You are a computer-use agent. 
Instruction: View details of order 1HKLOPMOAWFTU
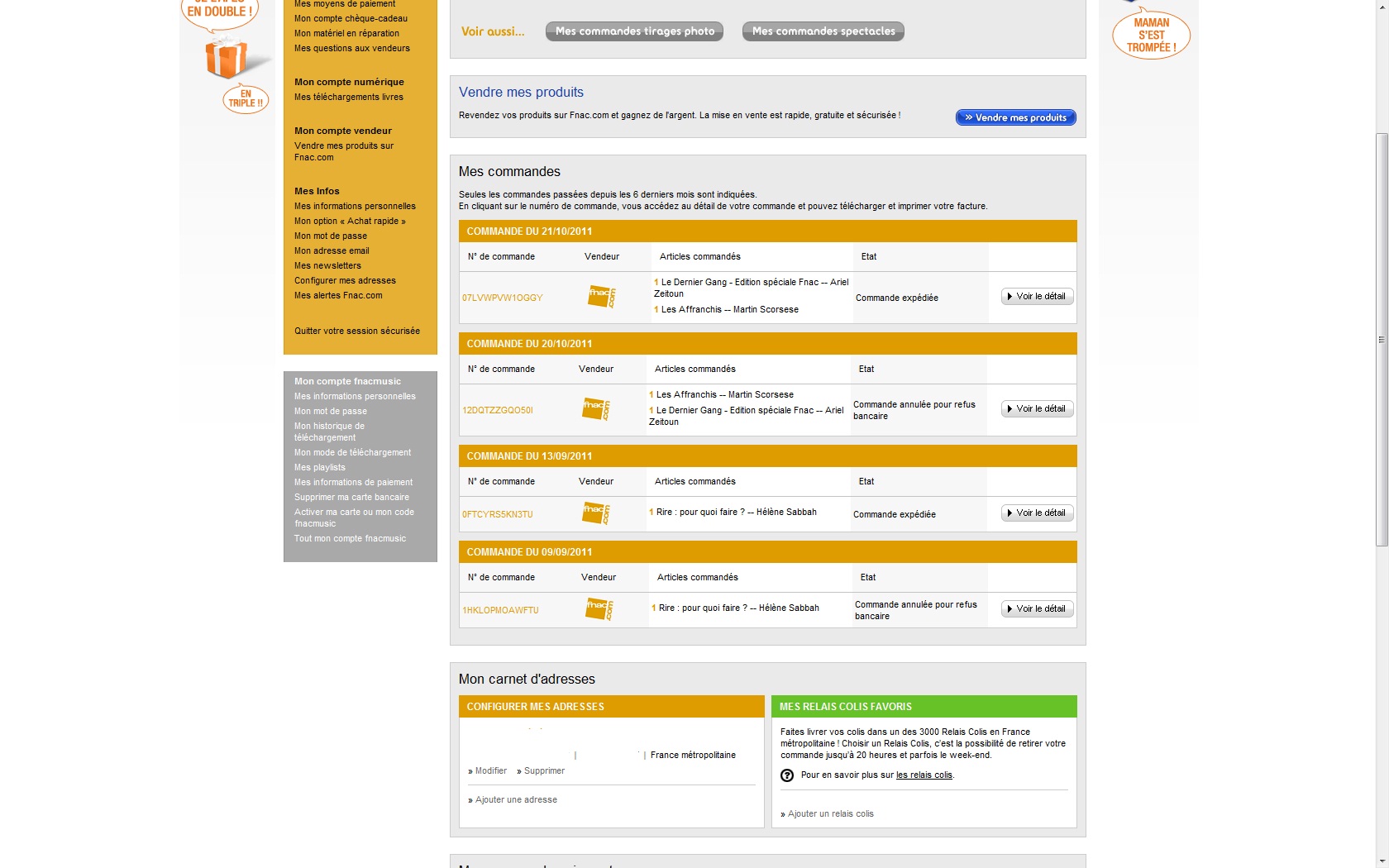pyautogui.click(x=1038, y=608)
